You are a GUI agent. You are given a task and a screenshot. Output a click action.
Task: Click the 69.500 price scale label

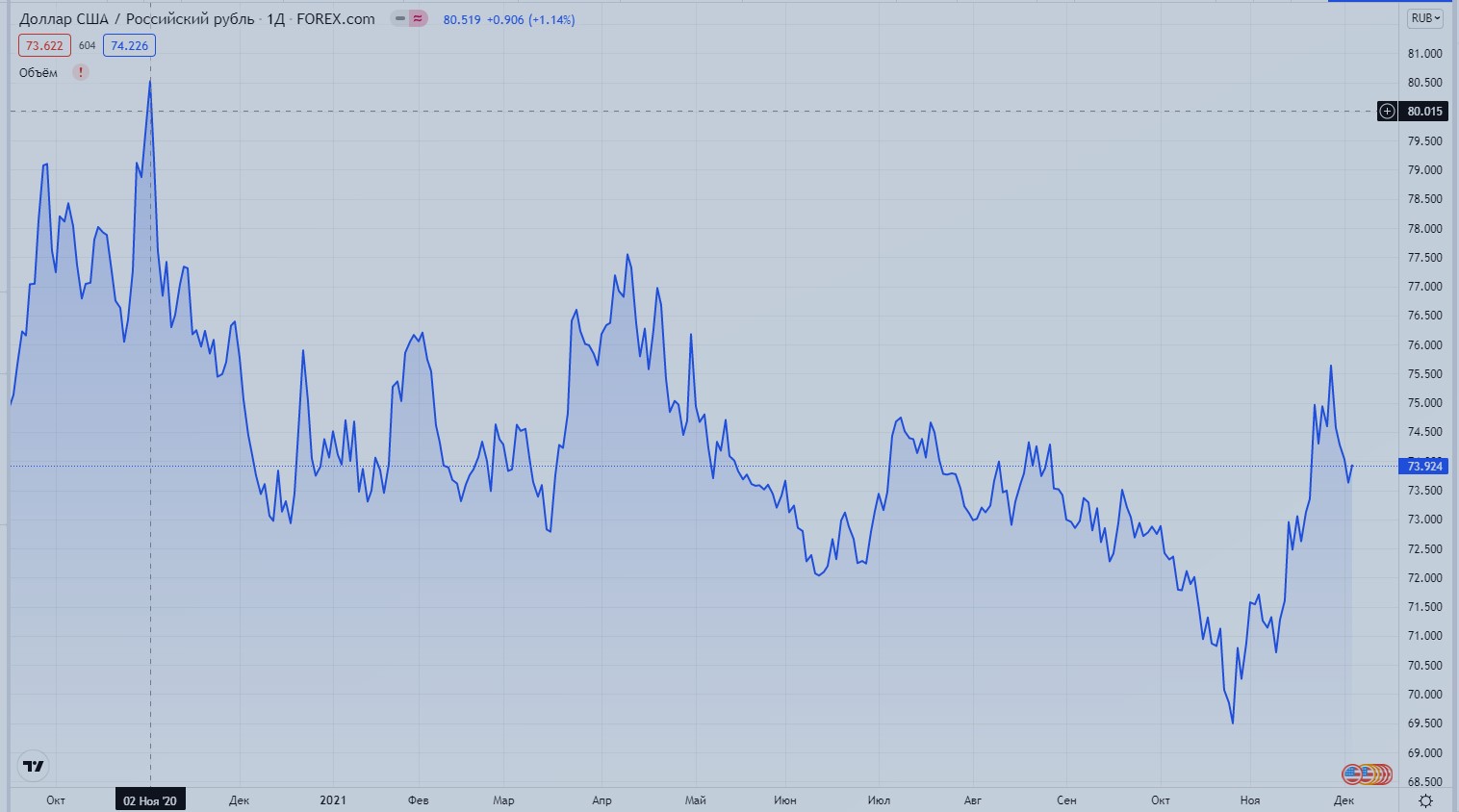tap(1424, 723)
